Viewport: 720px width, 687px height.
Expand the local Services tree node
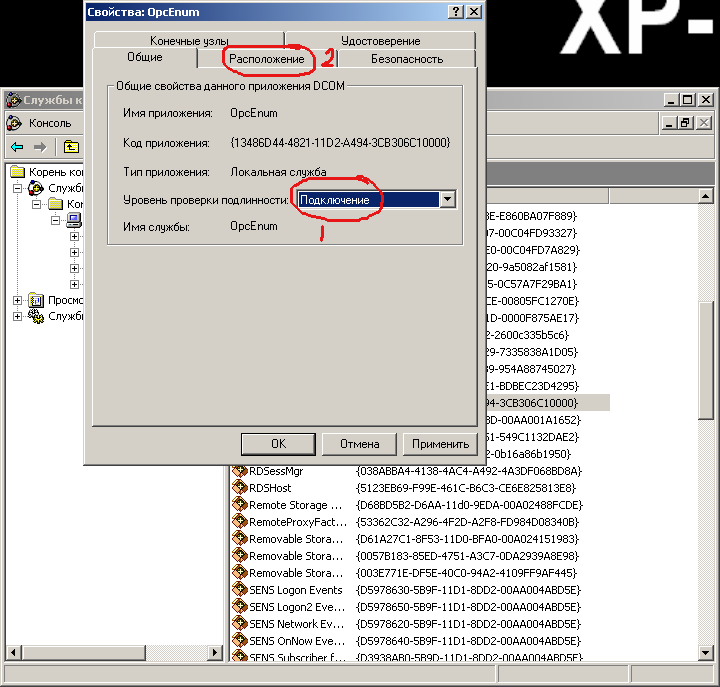point(18,317)
